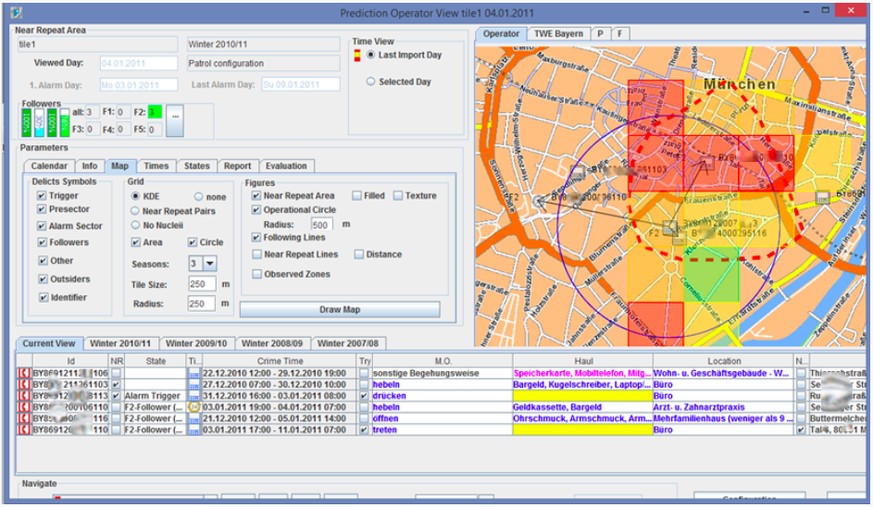This screenshot has width=873, height=507.
Task: Click the green F2 follower count field
Action: (154, 112)
